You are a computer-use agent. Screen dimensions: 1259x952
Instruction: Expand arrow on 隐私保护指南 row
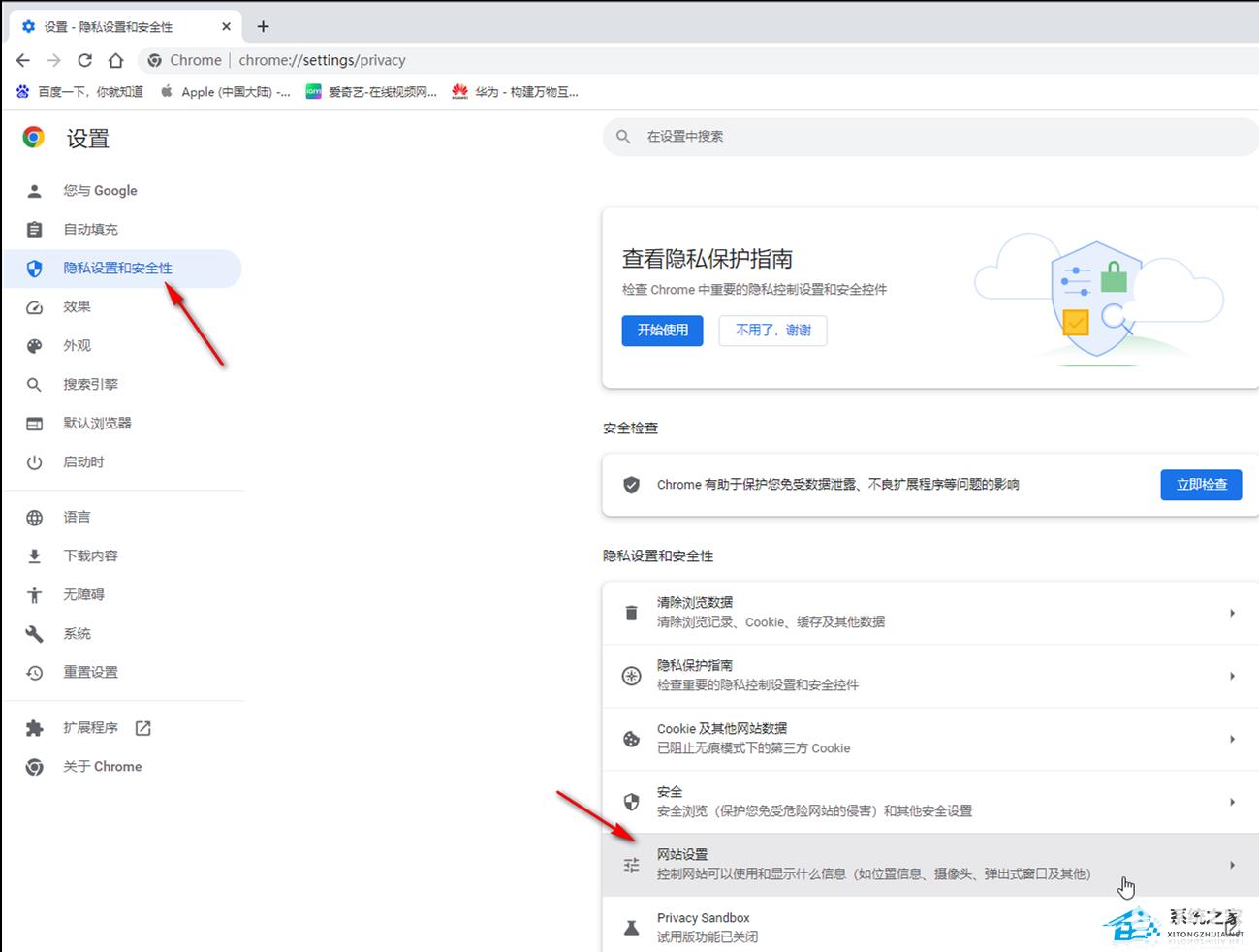coord(1232,676)
